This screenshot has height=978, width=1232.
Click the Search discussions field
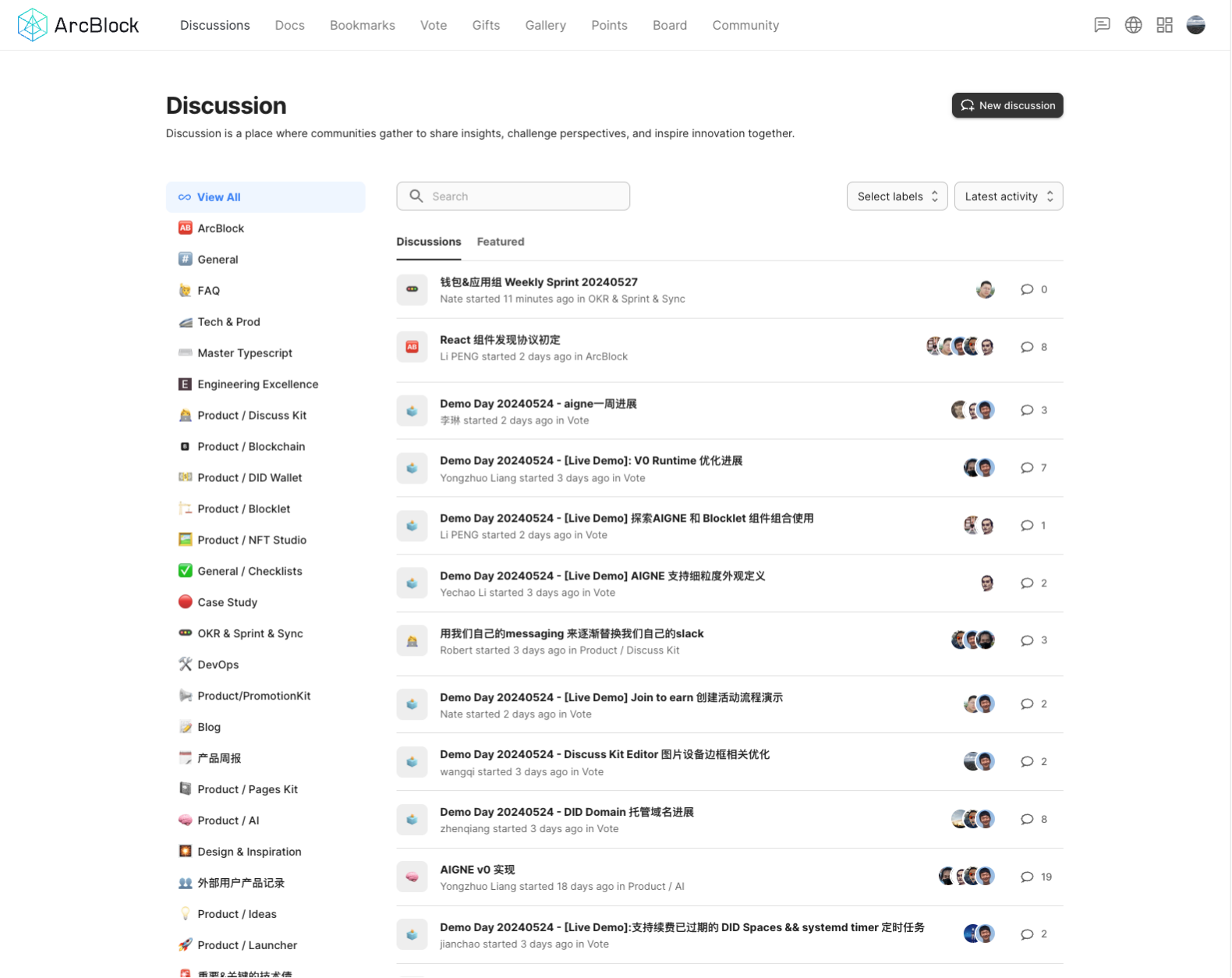point(513,197)
